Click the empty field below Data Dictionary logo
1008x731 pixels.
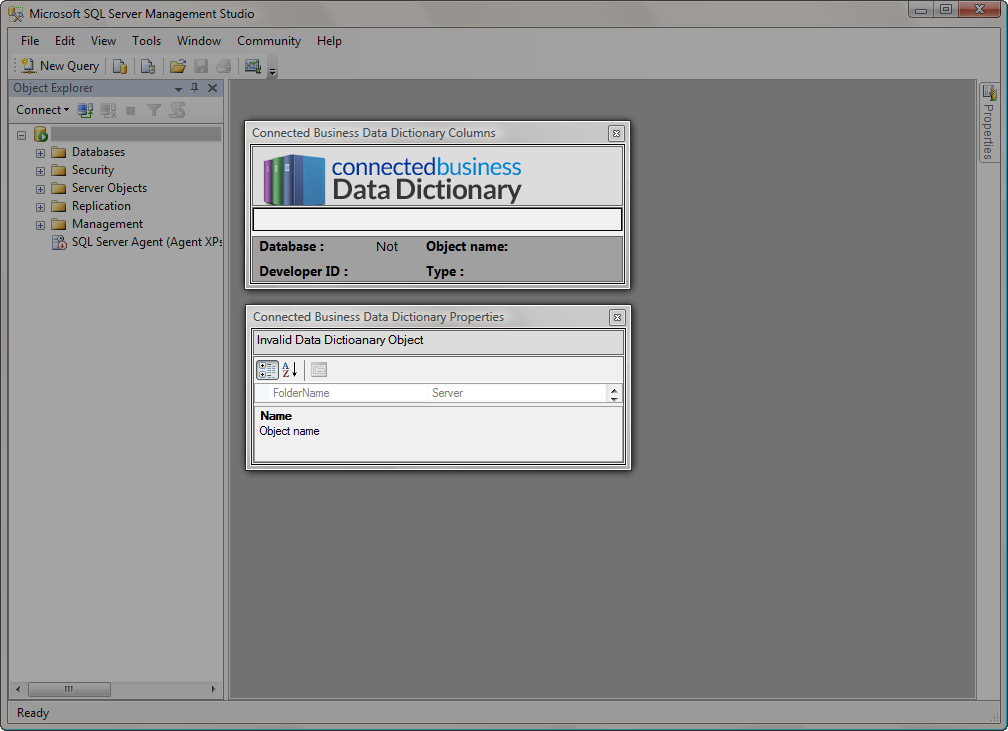pos(437,219)
